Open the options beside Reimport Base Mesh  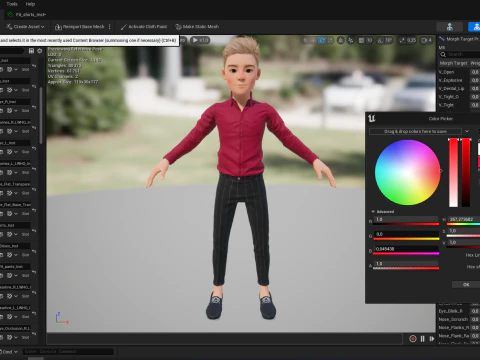pos(110,27)
